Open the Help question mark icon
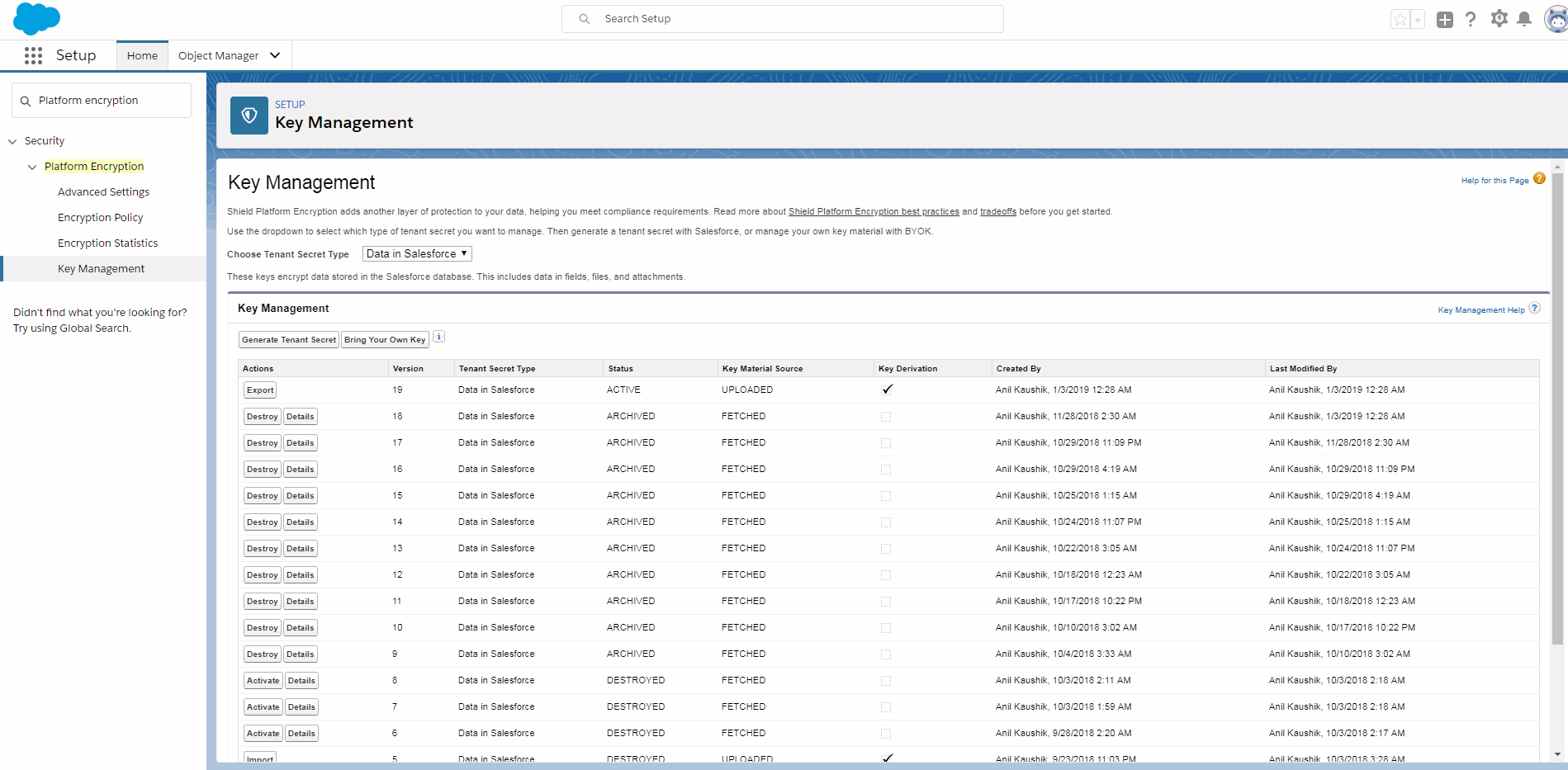Screen dimensions: 1568x770 tap(1471, 19)
